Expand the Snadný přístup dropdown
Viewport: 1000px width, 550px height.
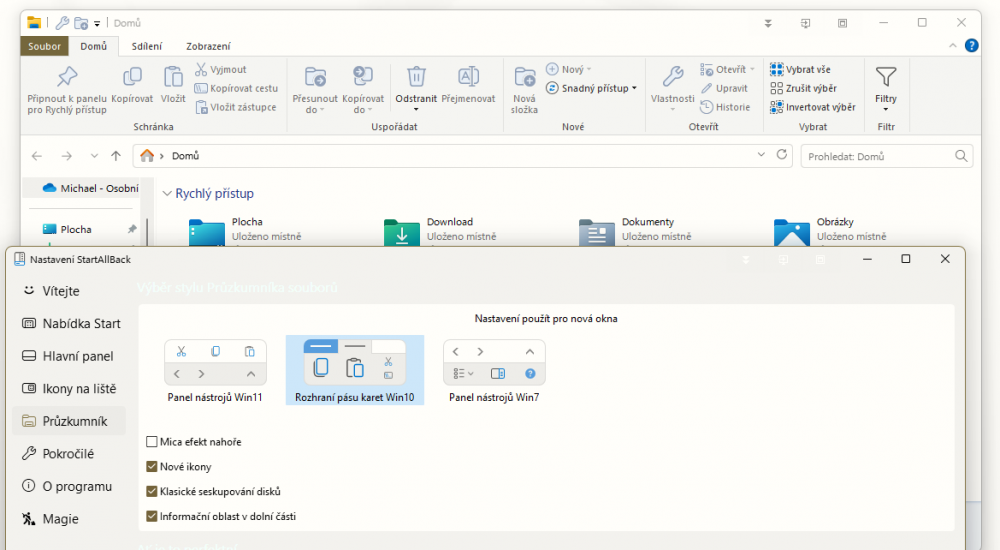pyautogui.click(x=593, y=88)
